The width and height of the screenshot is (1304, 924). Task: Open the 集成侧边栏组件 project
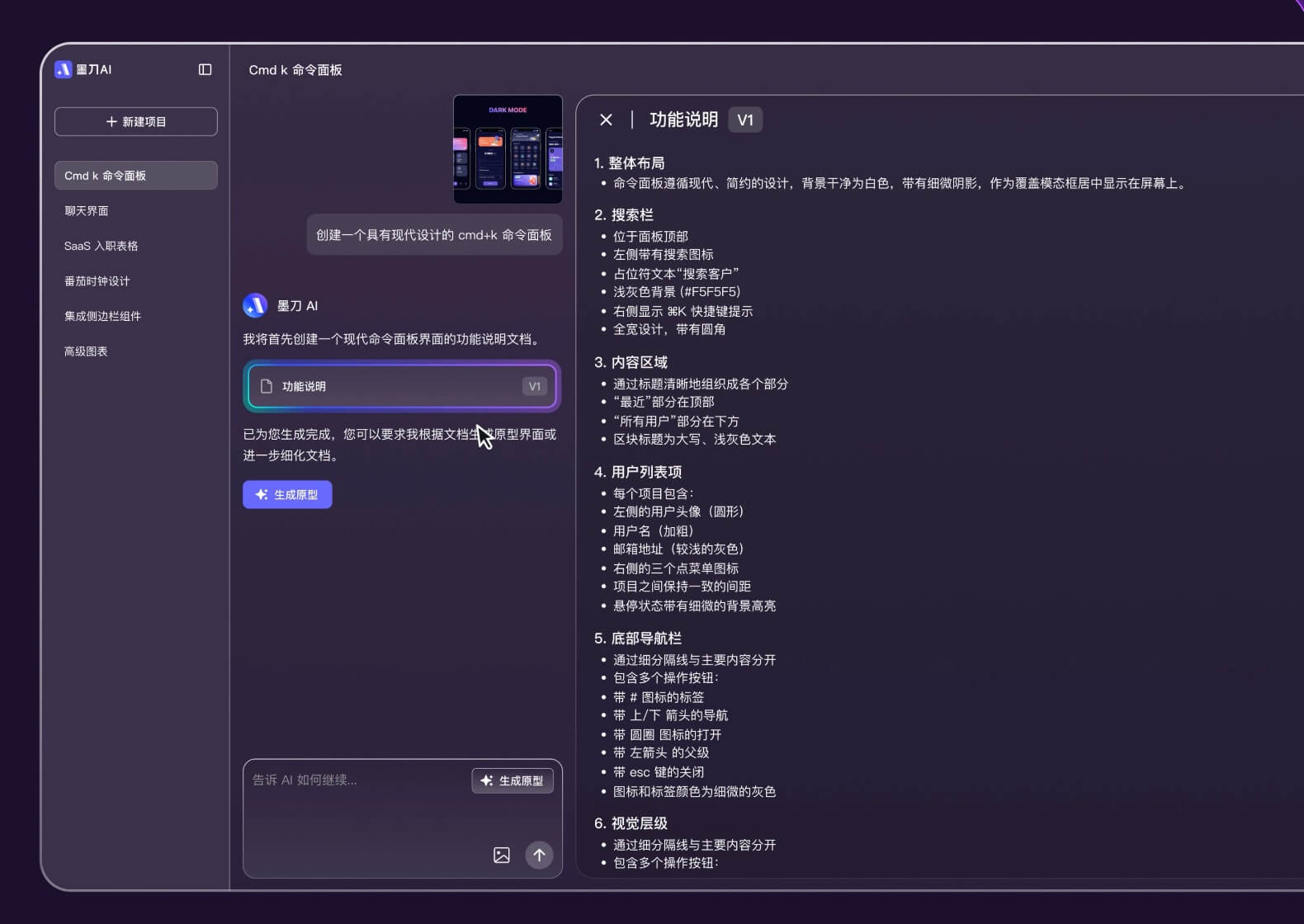point(102,316)
